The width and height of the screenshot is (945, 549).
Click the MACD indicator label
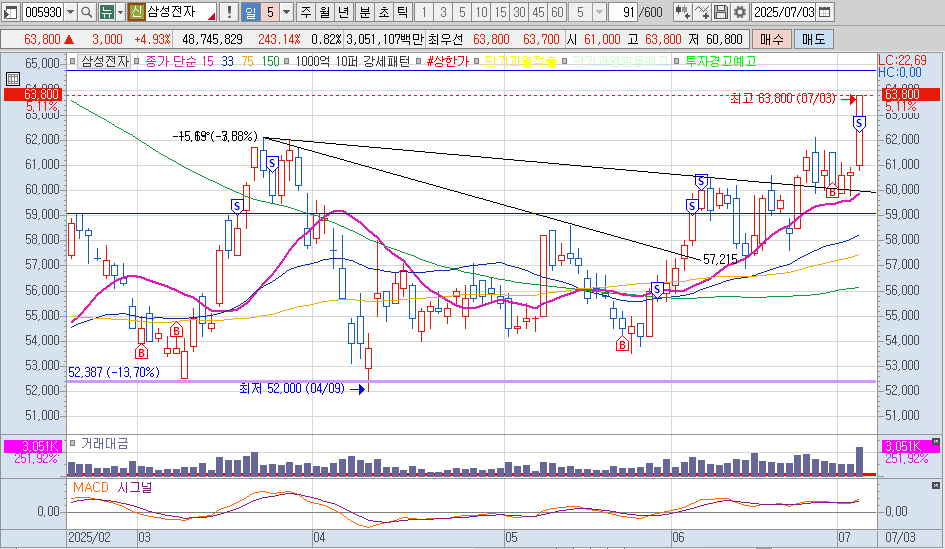click(x=90, y=487)
